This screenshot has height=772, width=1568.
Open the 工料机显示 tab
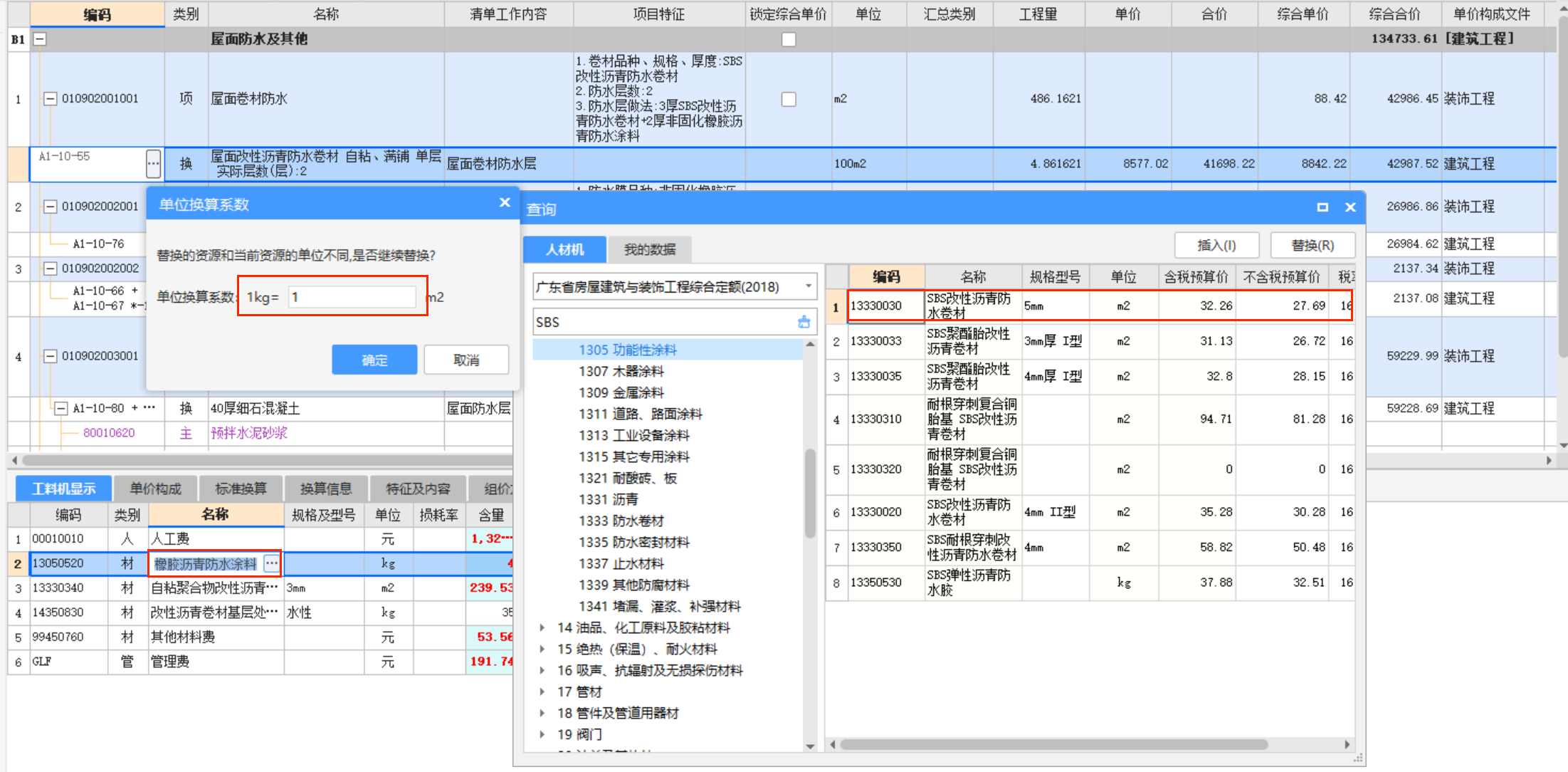click(x=63, y=489)
